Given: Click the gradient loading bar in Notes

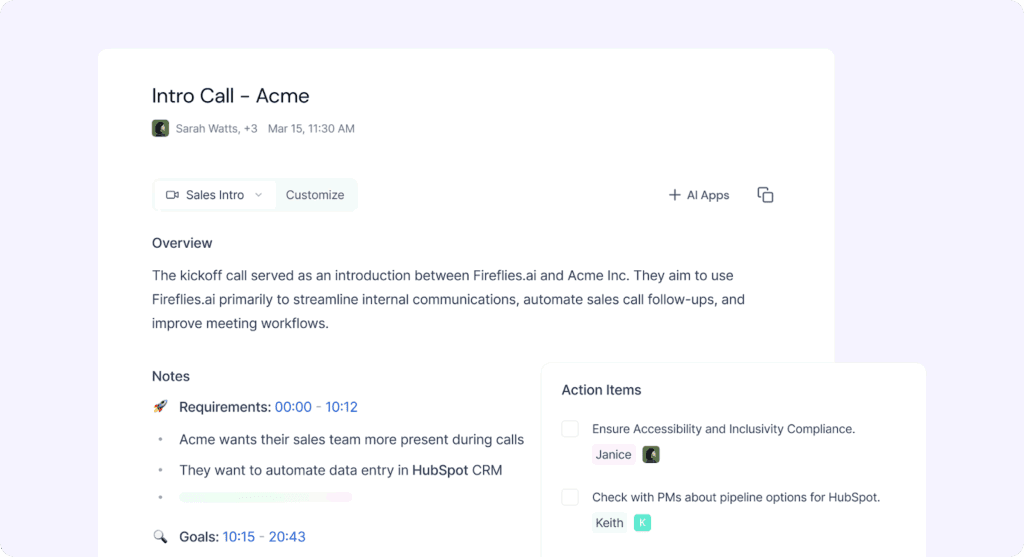Looking at the screenshot, I should click(x=265, y=497).
